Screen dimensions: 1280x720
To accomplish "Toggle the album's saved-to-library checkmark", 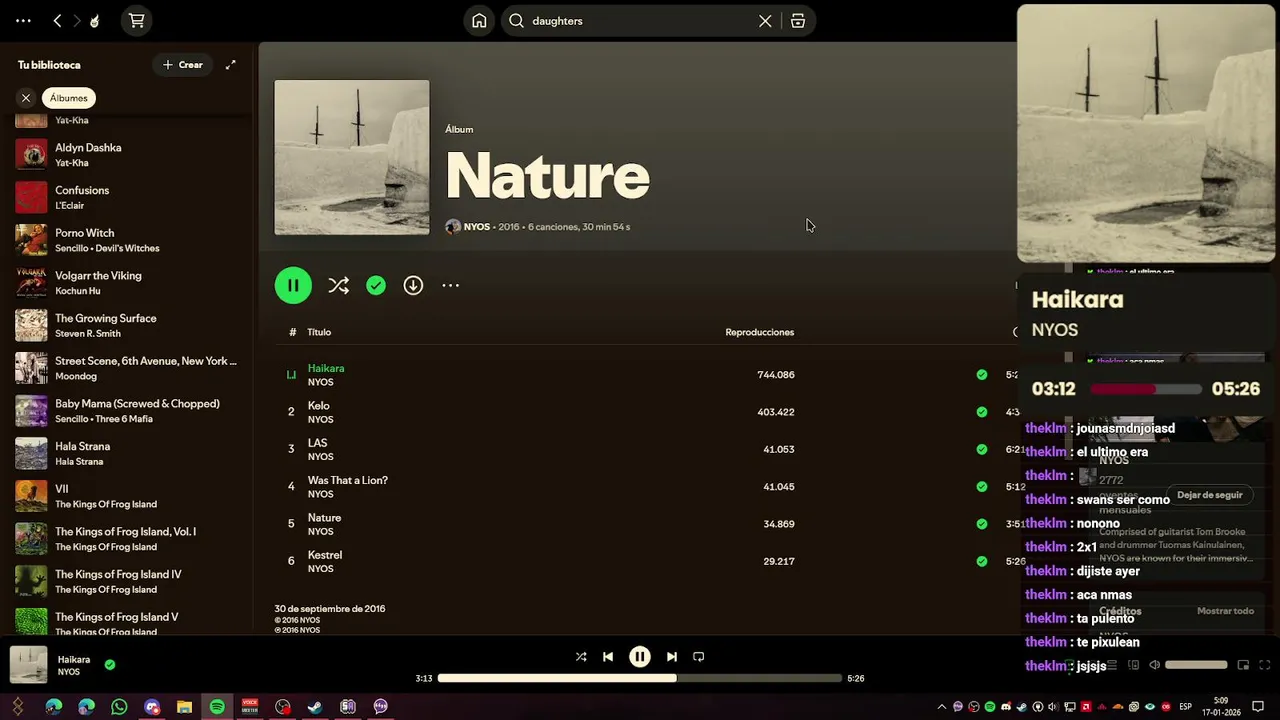I will [376, 286].
